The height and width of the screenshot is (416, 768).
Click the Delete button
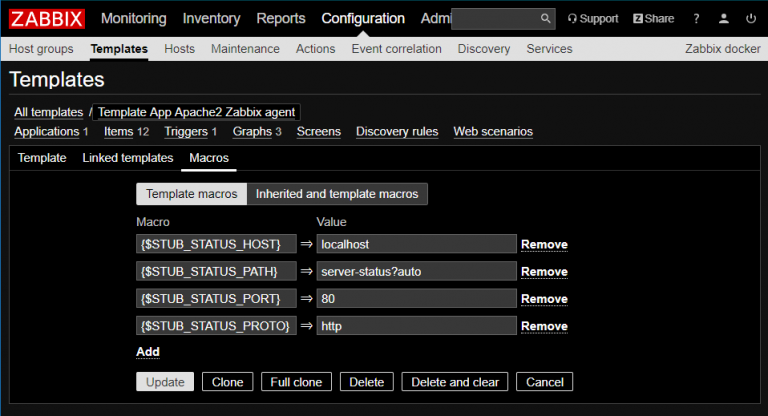tap(366, 382)
